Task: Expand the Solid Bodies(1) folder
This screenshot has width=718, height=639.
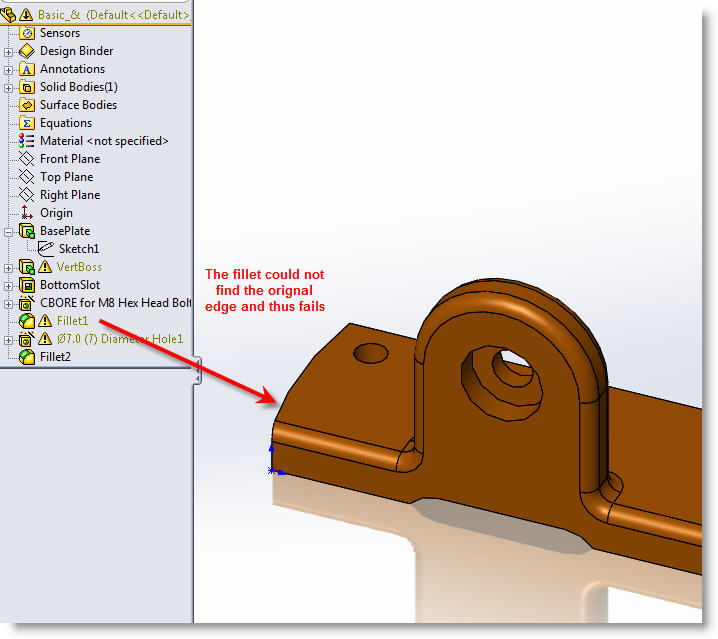Action: [x=9, y=87]
